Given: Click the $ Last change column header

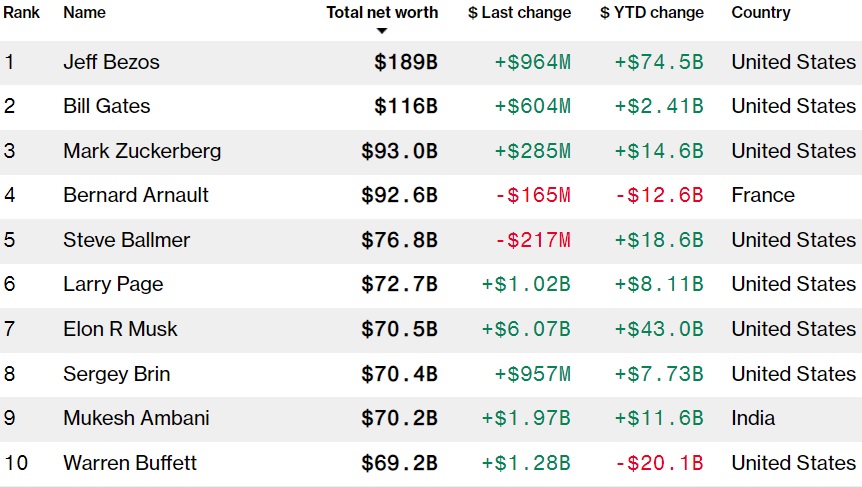Looking at the screenshot, I should tap(519, 13).
